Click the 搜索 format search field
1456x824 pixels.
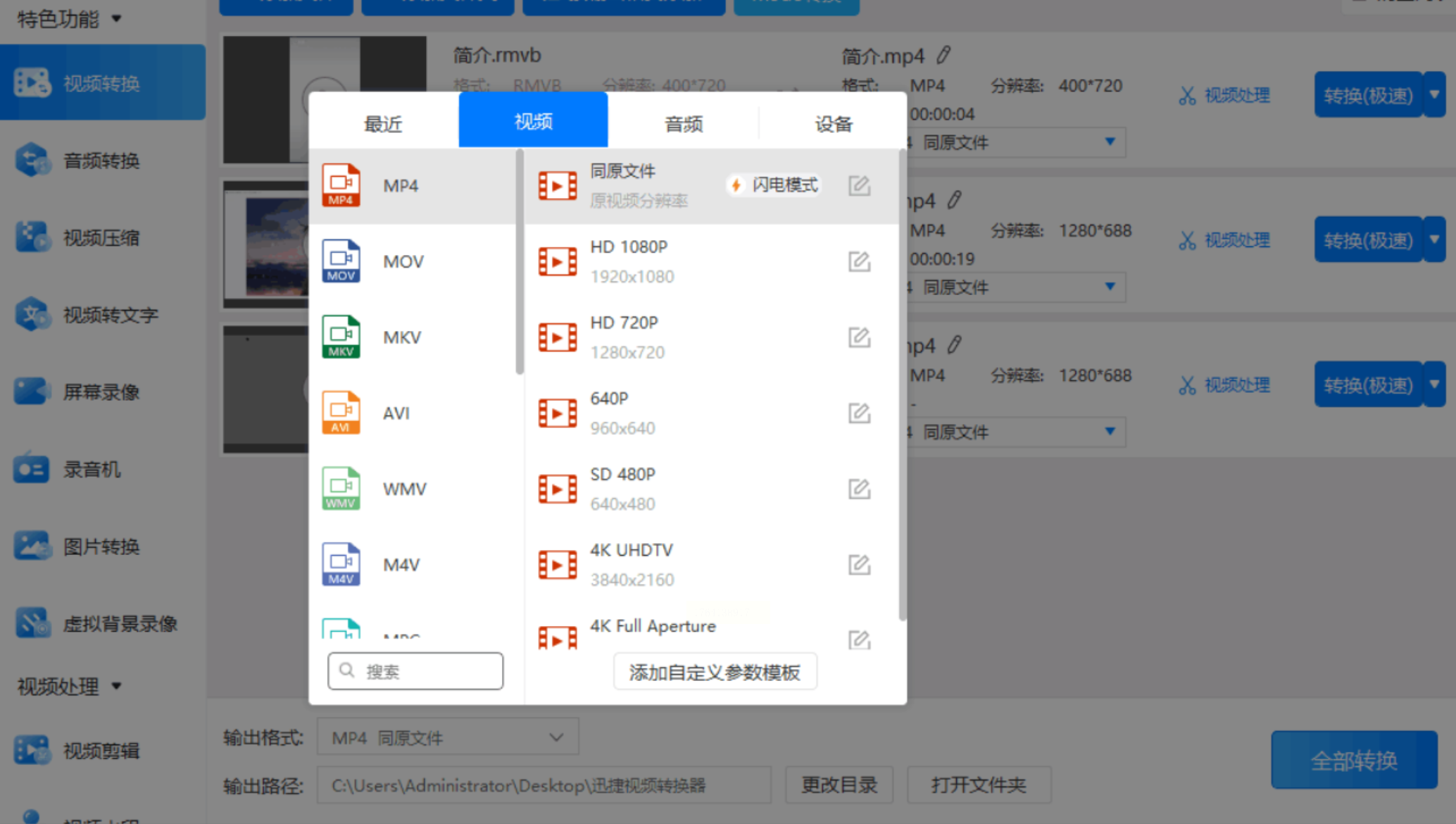point(415,671)
